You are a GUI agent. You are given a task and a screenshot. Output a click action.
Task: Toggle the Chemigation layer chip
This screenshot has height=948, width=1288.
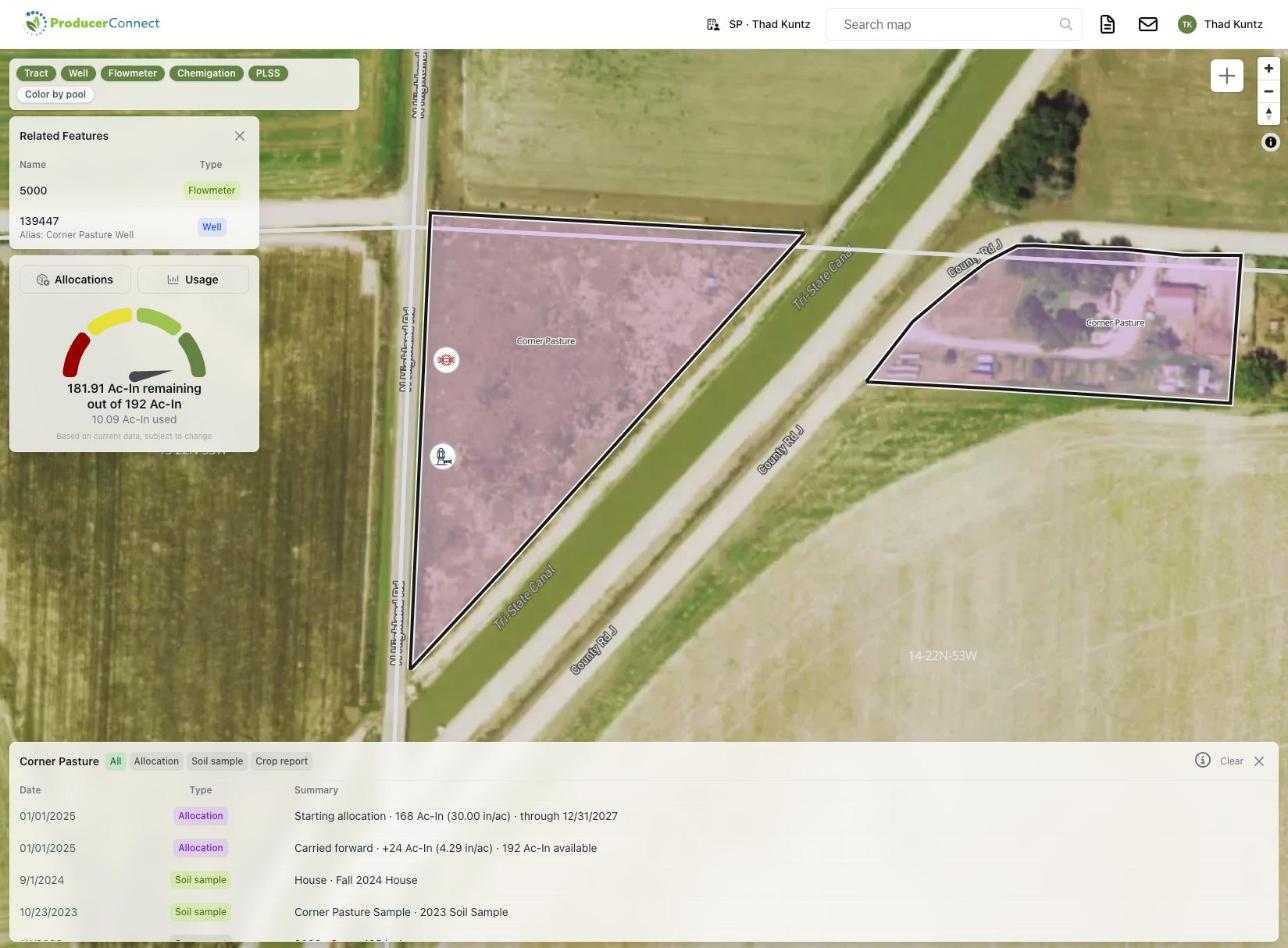click(x=206, y=73)
